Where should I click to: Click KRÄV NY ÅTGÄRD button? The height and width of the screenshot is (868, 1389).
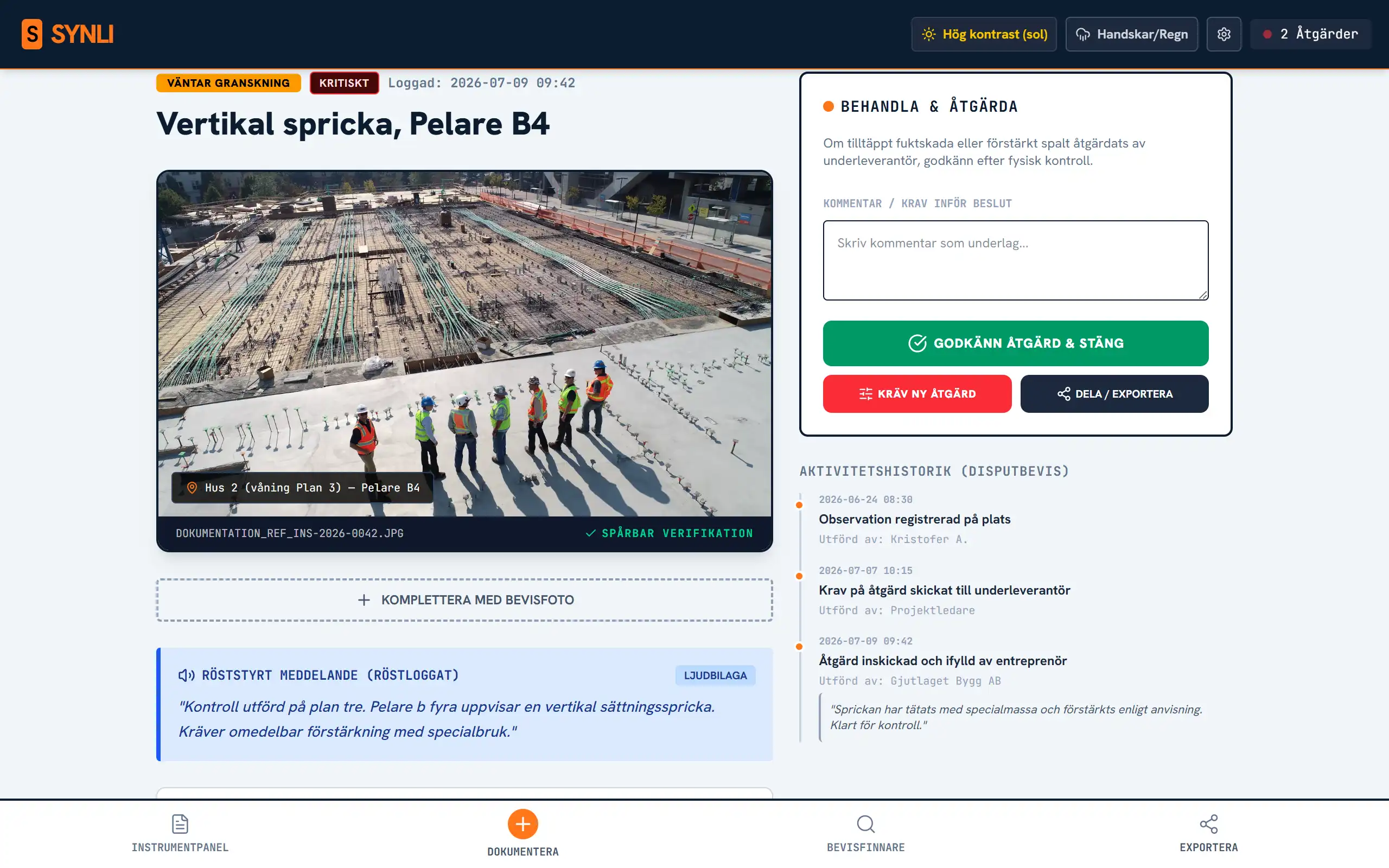click(x=917, y=394)
